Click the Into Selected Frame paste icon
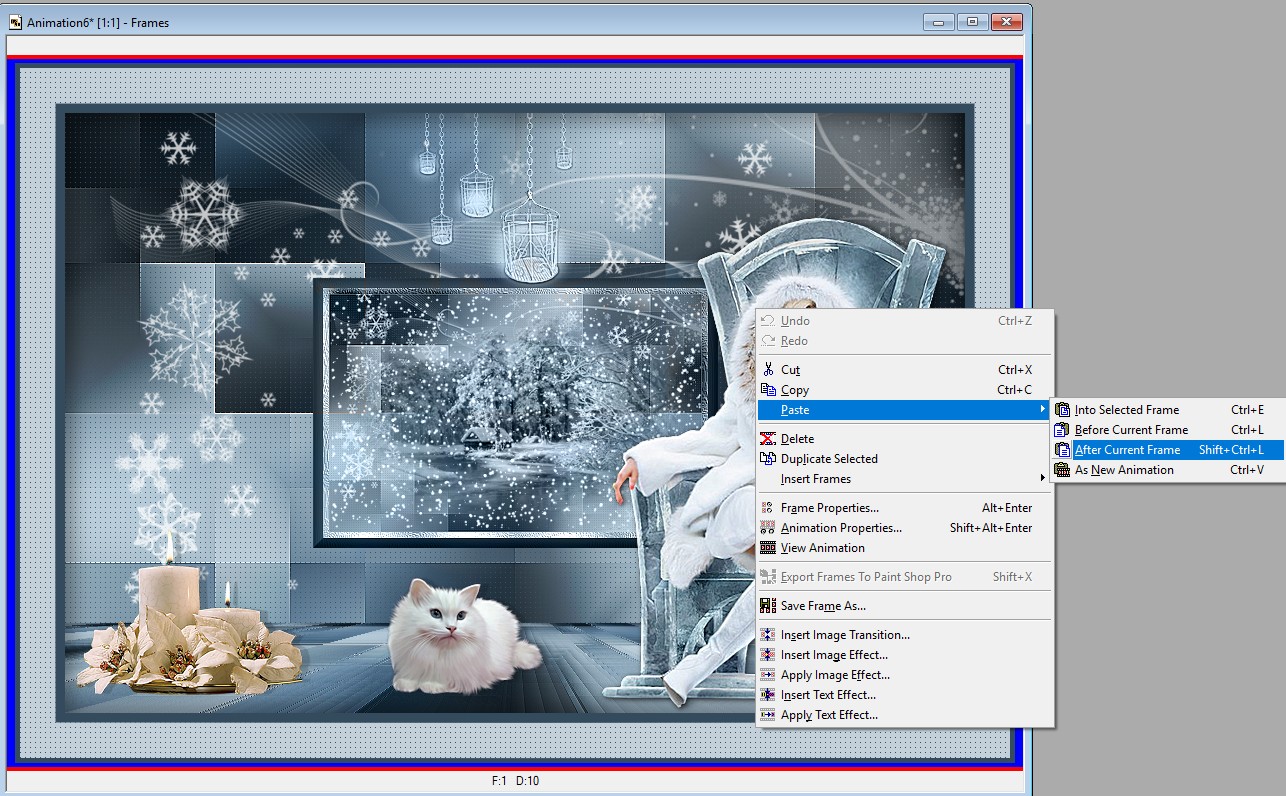Screen dimensions: 1286x796 (x=1062, y=410)
